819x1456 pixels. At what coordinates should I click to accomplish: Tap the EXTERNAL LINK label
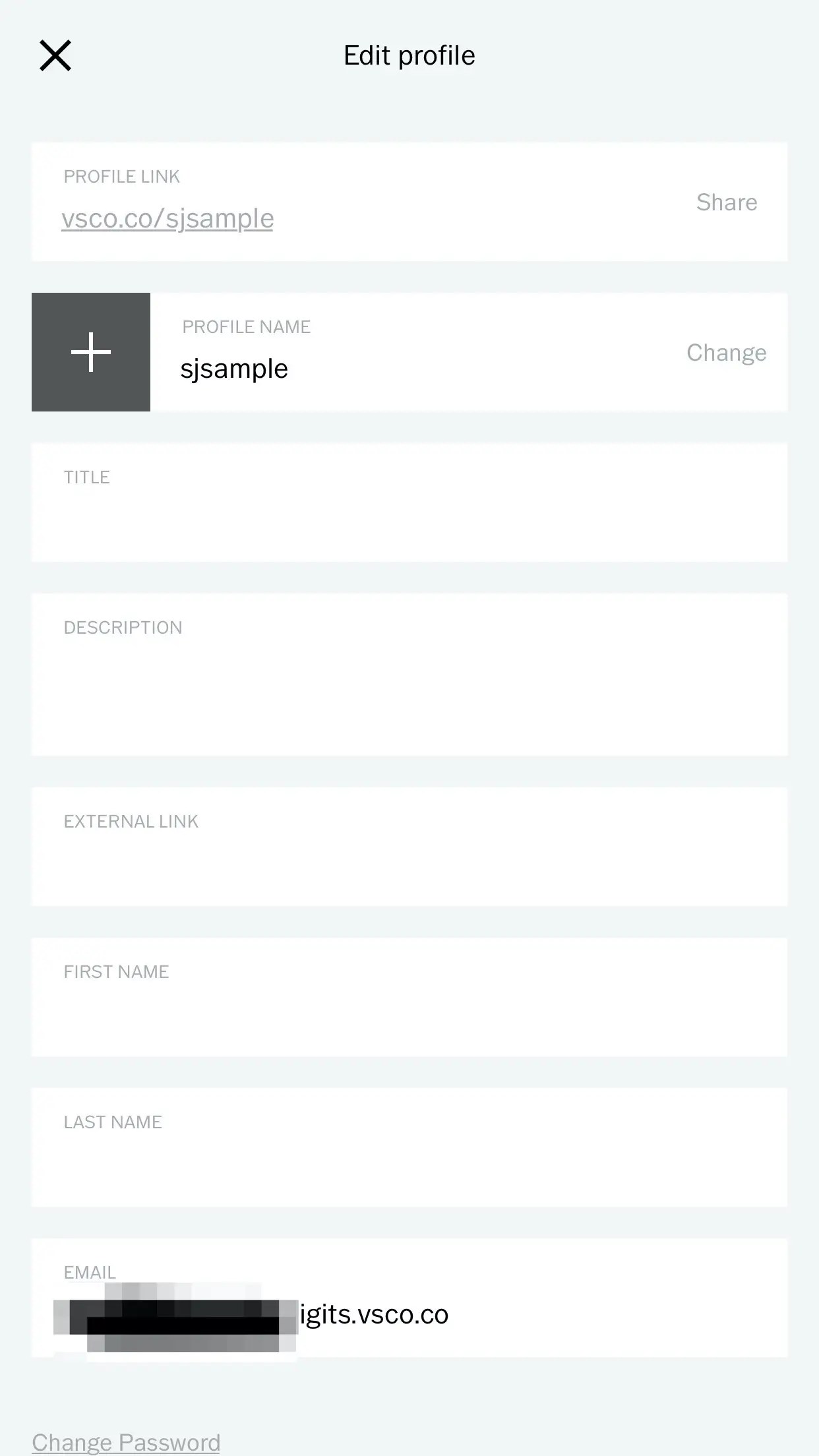pyautogui.click(x=131, y=821)
